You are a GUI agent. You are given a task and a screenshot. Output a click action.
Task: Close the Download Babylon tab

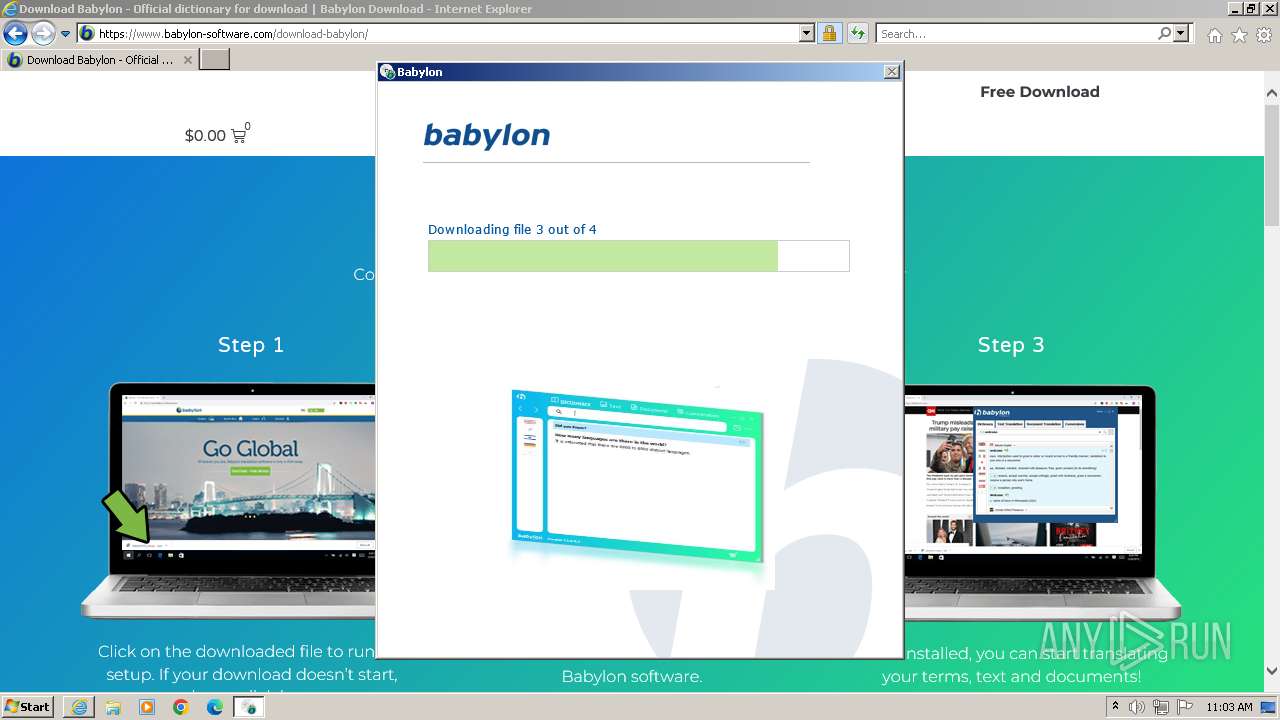[187, 60]
